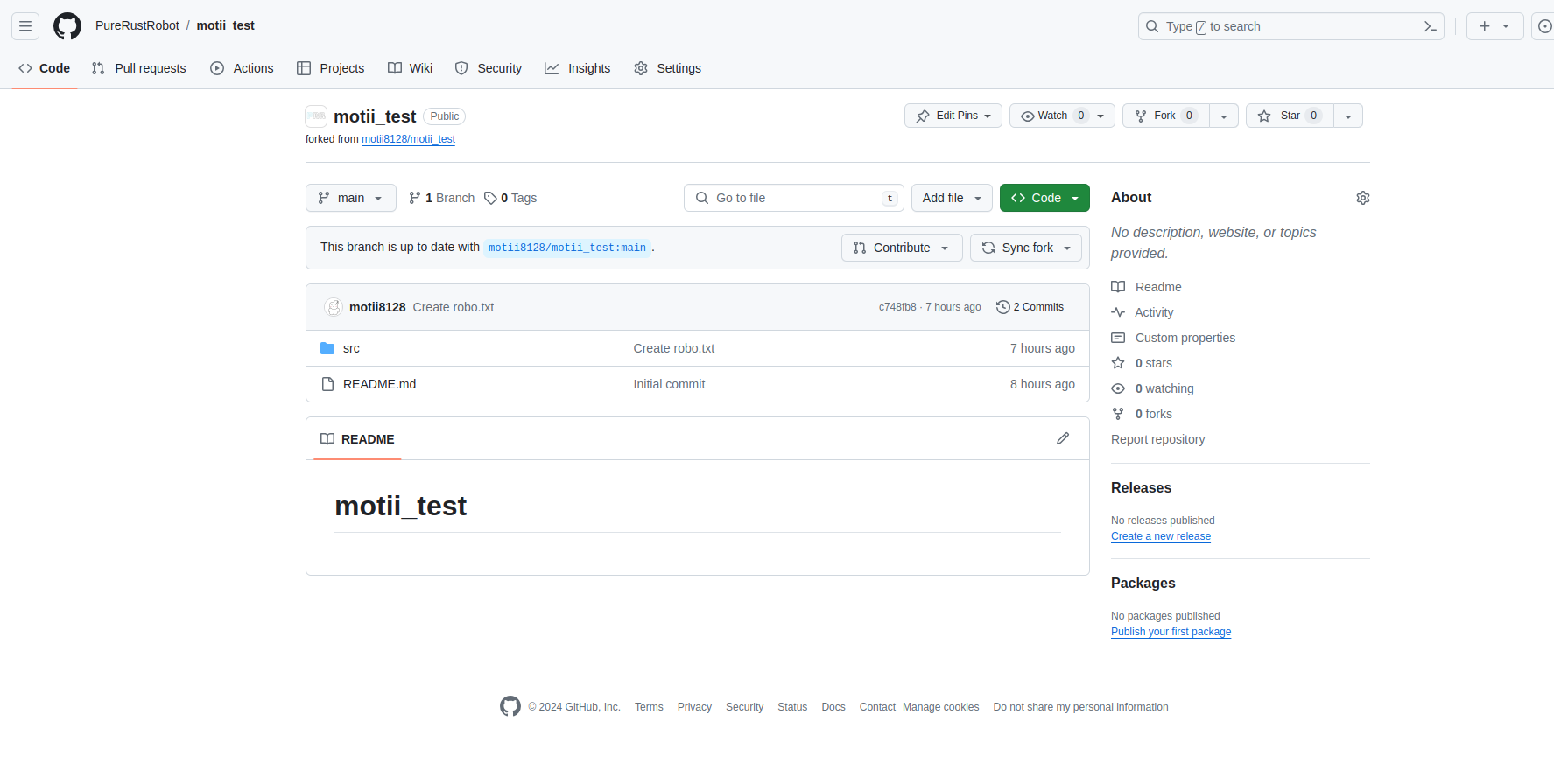The width and height of the screenshot is (1554, 784).
Task: Expand the Fork options arrow
Action: pos(1224,115)
